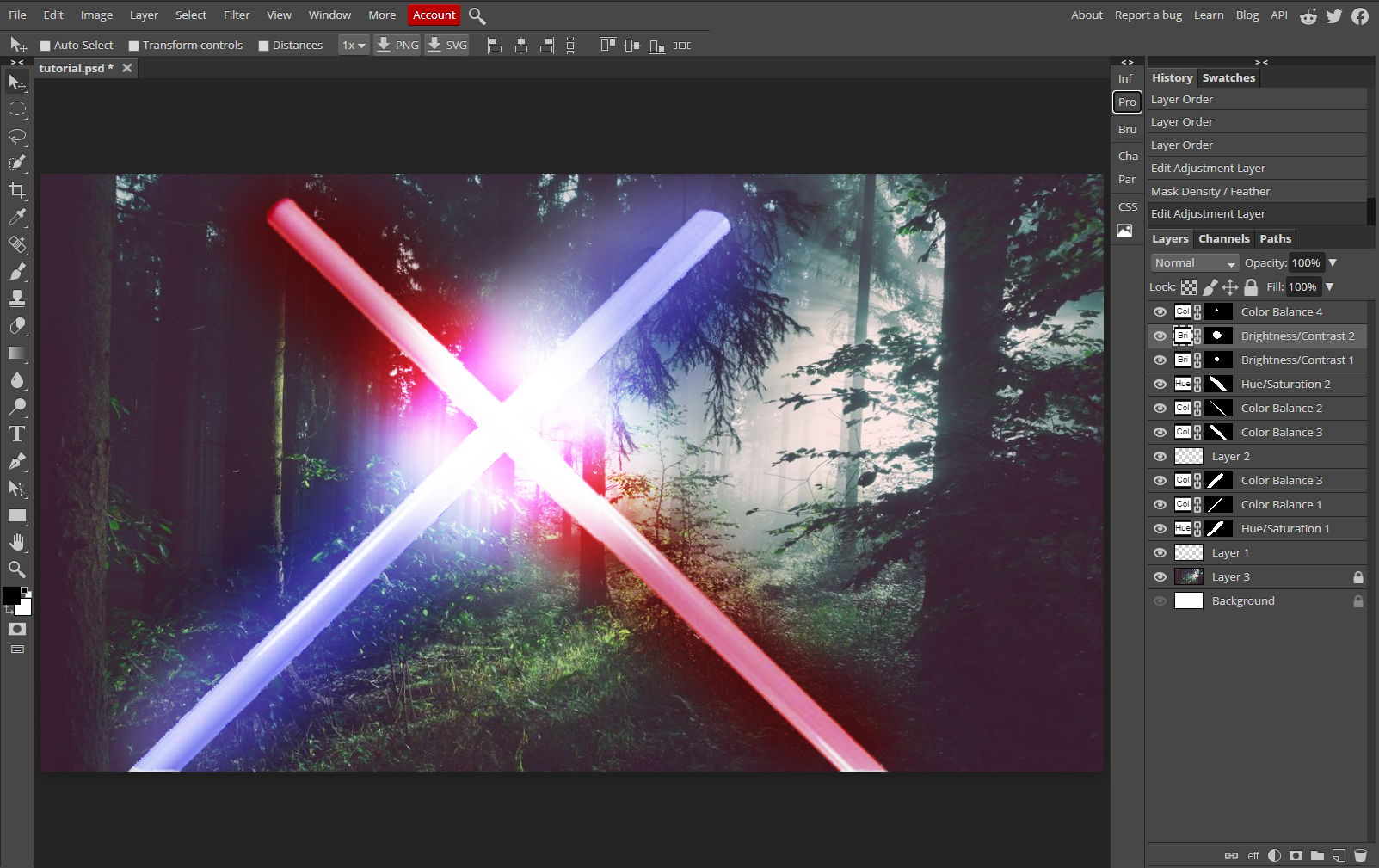Switch to the Swatches tab
Viewport: 1379px width, 868px height.
pyautogui.click(x=1228, y=78)
